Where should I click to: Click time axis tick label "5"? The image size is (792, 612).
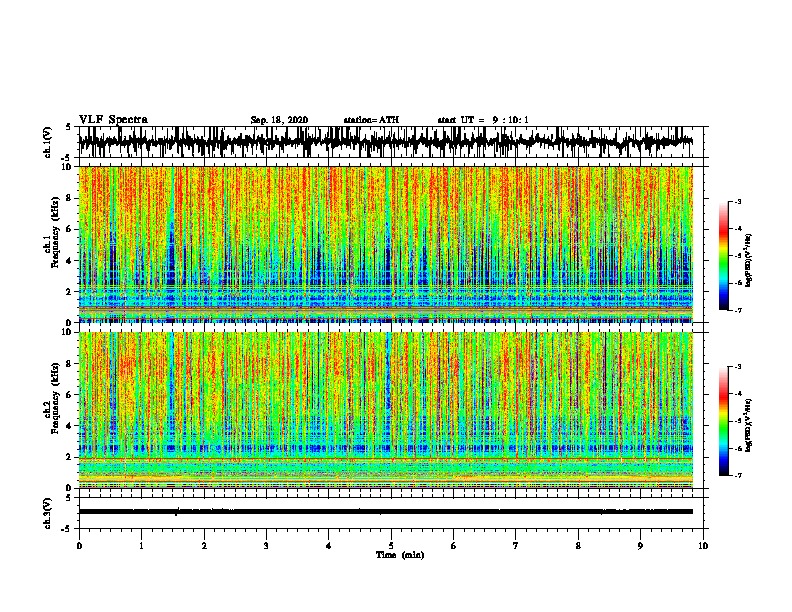[391, 546]
